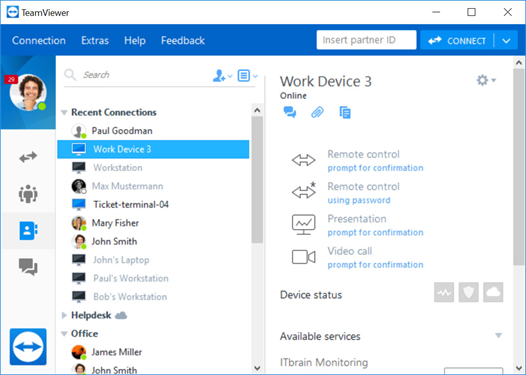Image resolution: width=526 pixels, height=375 pixels.
Task: Open the Connection menu
Action: 39,41
